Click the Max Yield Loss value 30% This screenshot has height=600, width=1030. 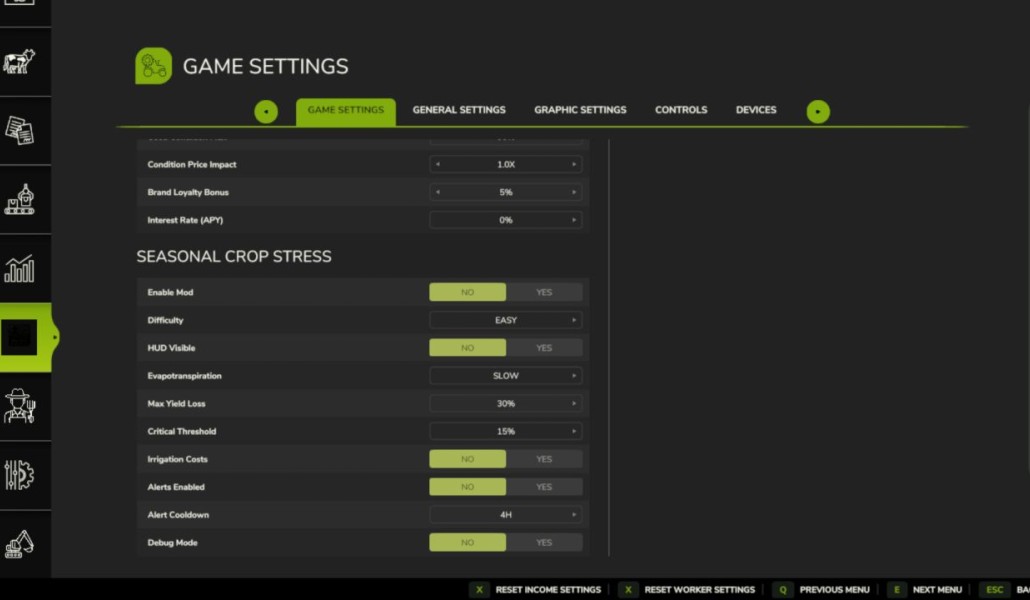[506, 404]
